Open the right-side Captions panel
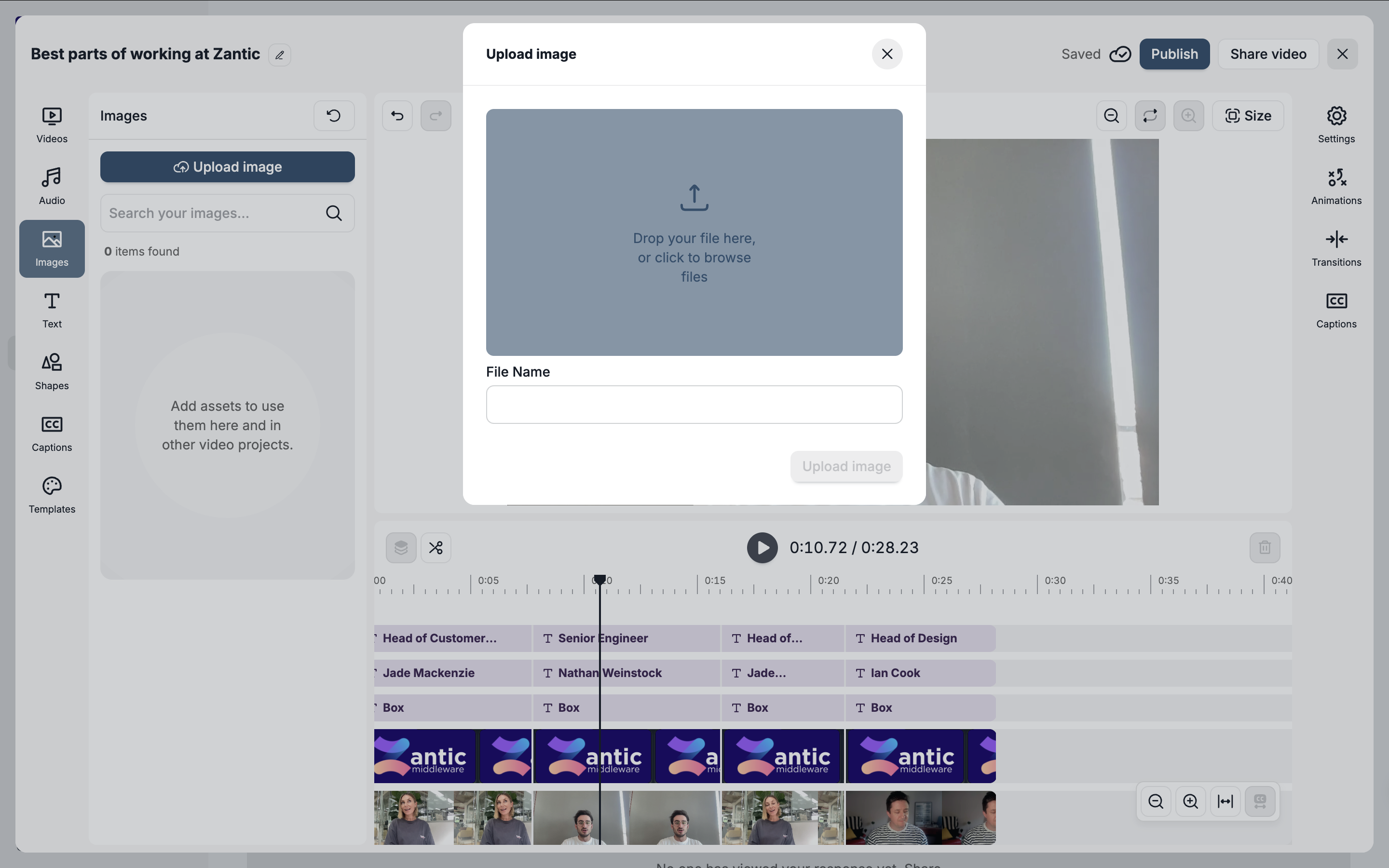The image size is (1389, 868). pyautogui.click(x=1335, y=310)
